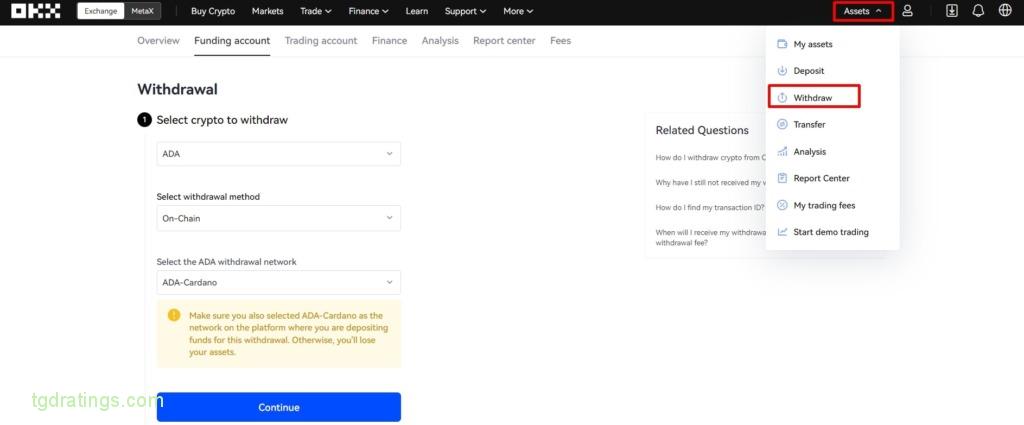Click the Withdrawal page heading
1024x425 pixels.
pyautogui.click(x=177, y=89)
